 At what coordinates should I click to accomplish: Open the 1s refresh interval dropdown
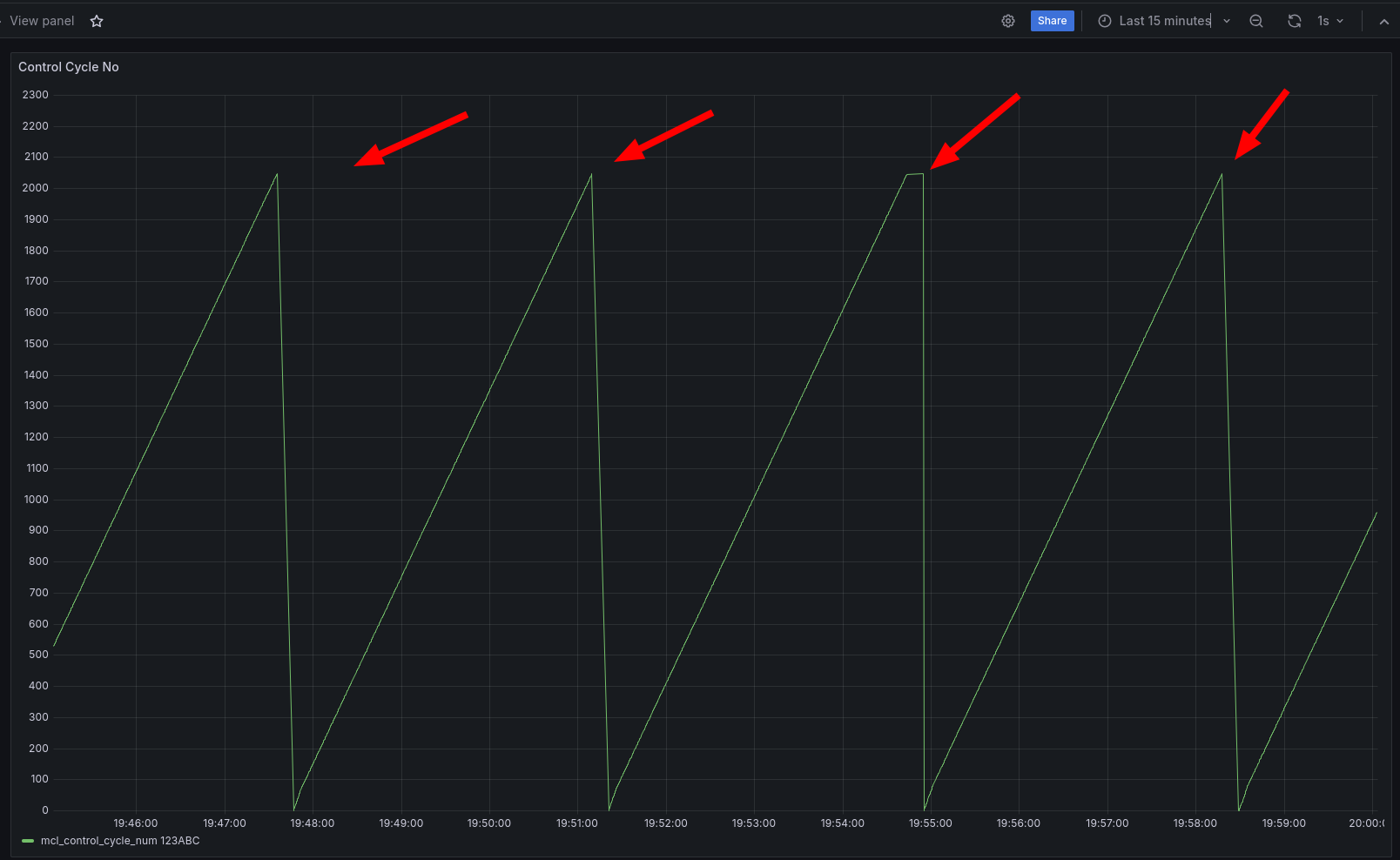[1330, 21]
